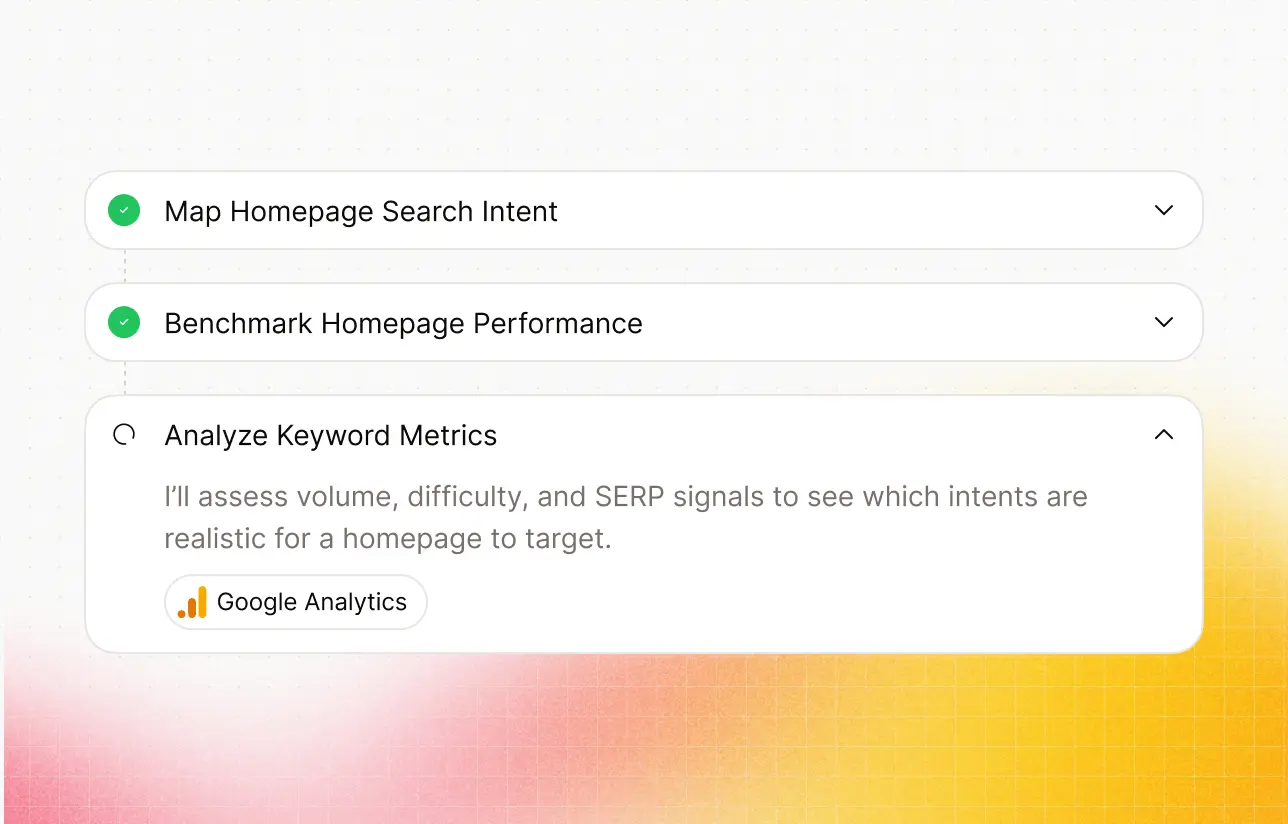
Task: Select the Analyze Keyword Metrics card title
Action: (x=330, y=435)
